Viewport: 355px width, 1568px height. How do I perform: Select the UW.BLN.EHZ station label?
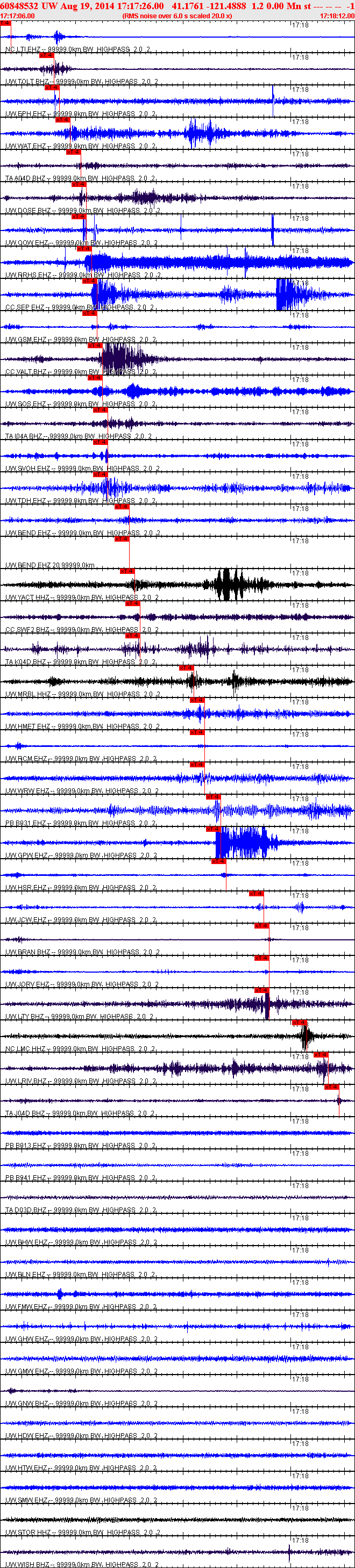coord(80,1275)
